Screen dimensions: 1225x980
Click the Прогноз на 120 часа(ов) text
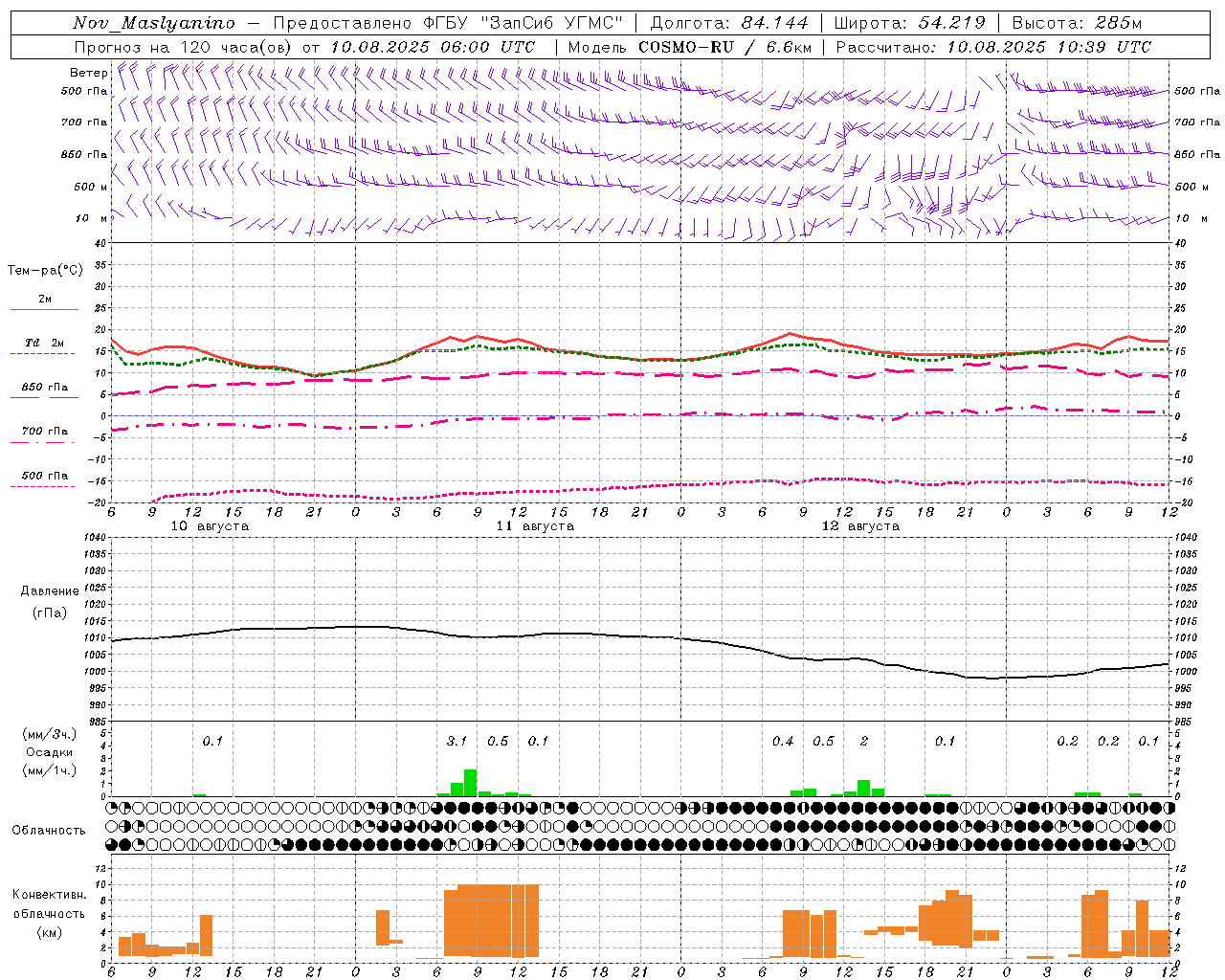coord(185,47)
